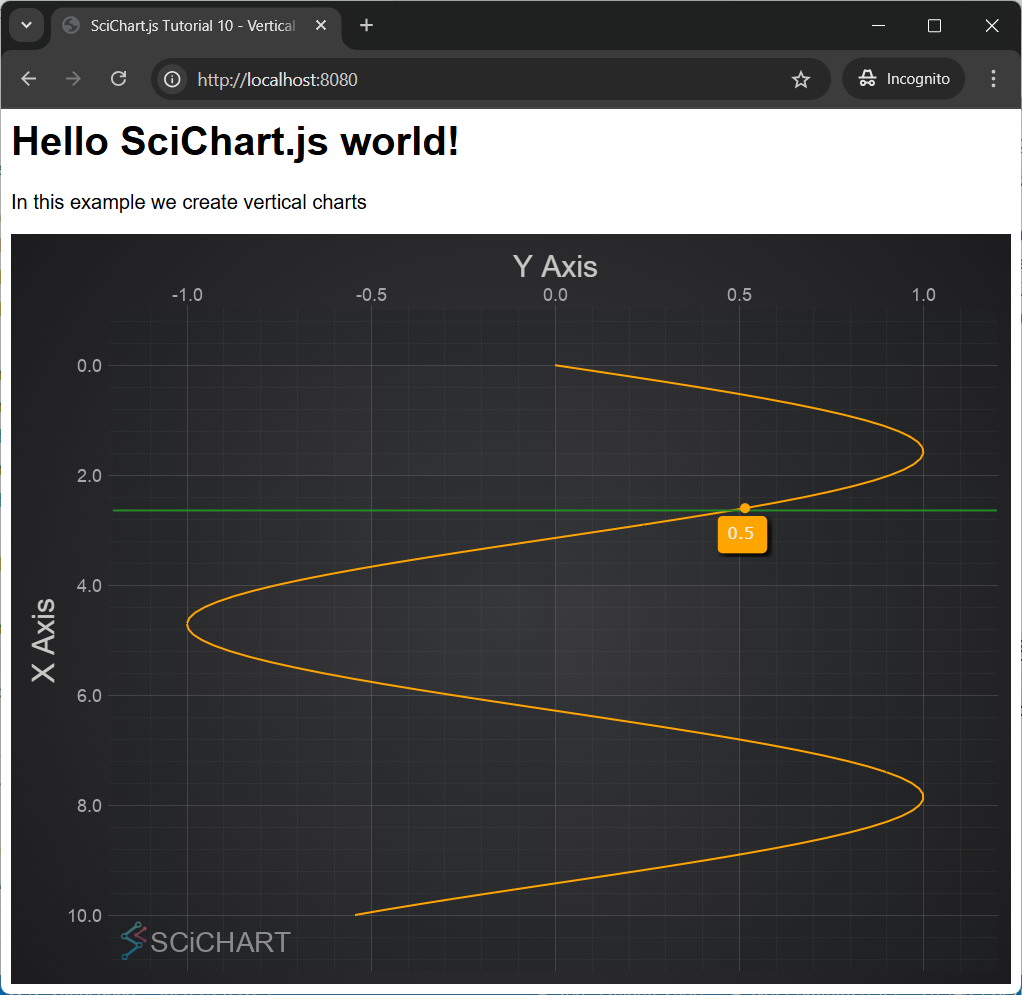The width and height of the screenshot is (1022, 995).
Task: Click the SciChart logo watermark
Action: click(206, 941)
